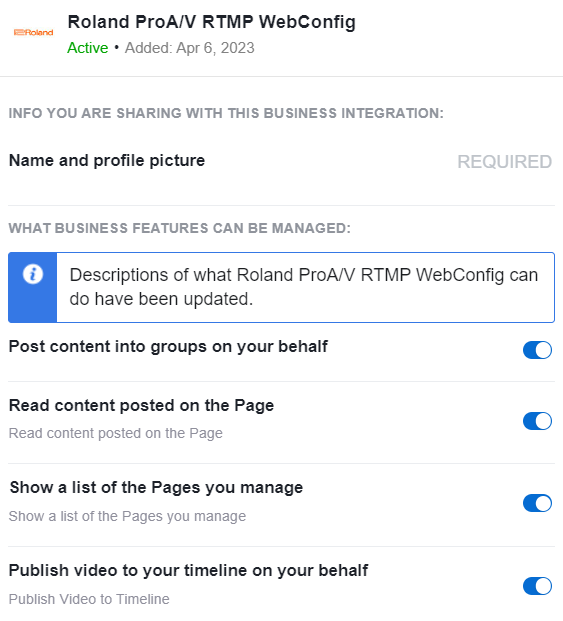Click Post content into groups label
563x621 pixels.
(168, 347)
